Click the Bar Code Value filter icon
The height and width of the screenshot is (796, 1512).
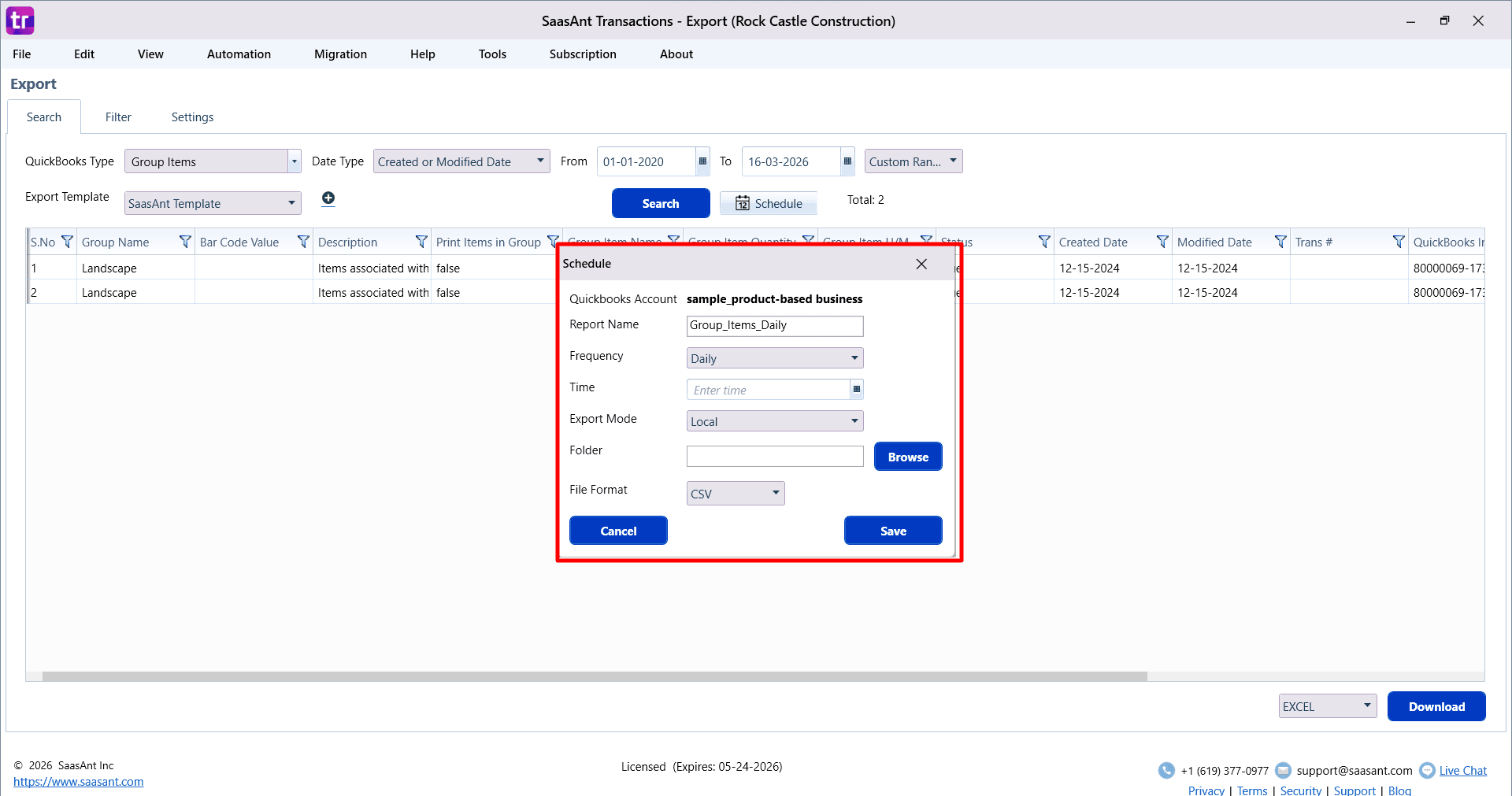tap(303, 243)
